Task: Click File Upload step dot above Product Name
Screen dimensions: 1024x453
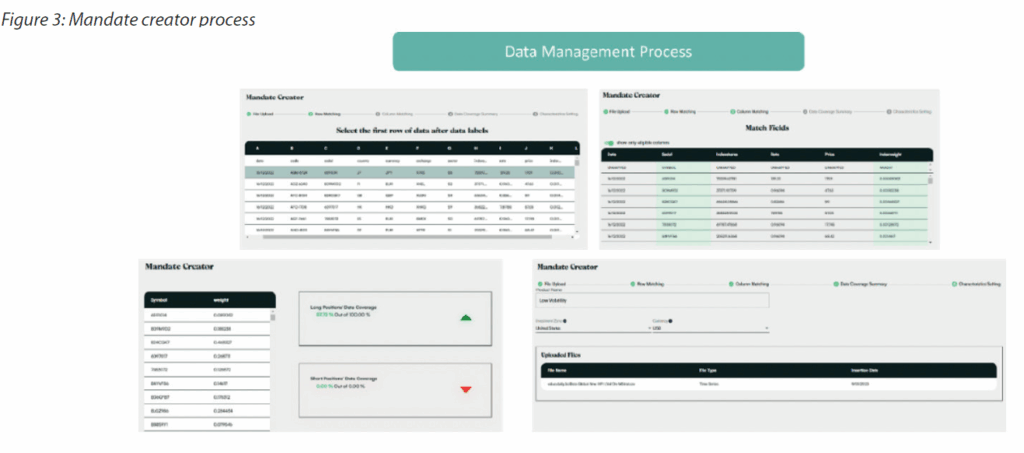Action: 541,283
